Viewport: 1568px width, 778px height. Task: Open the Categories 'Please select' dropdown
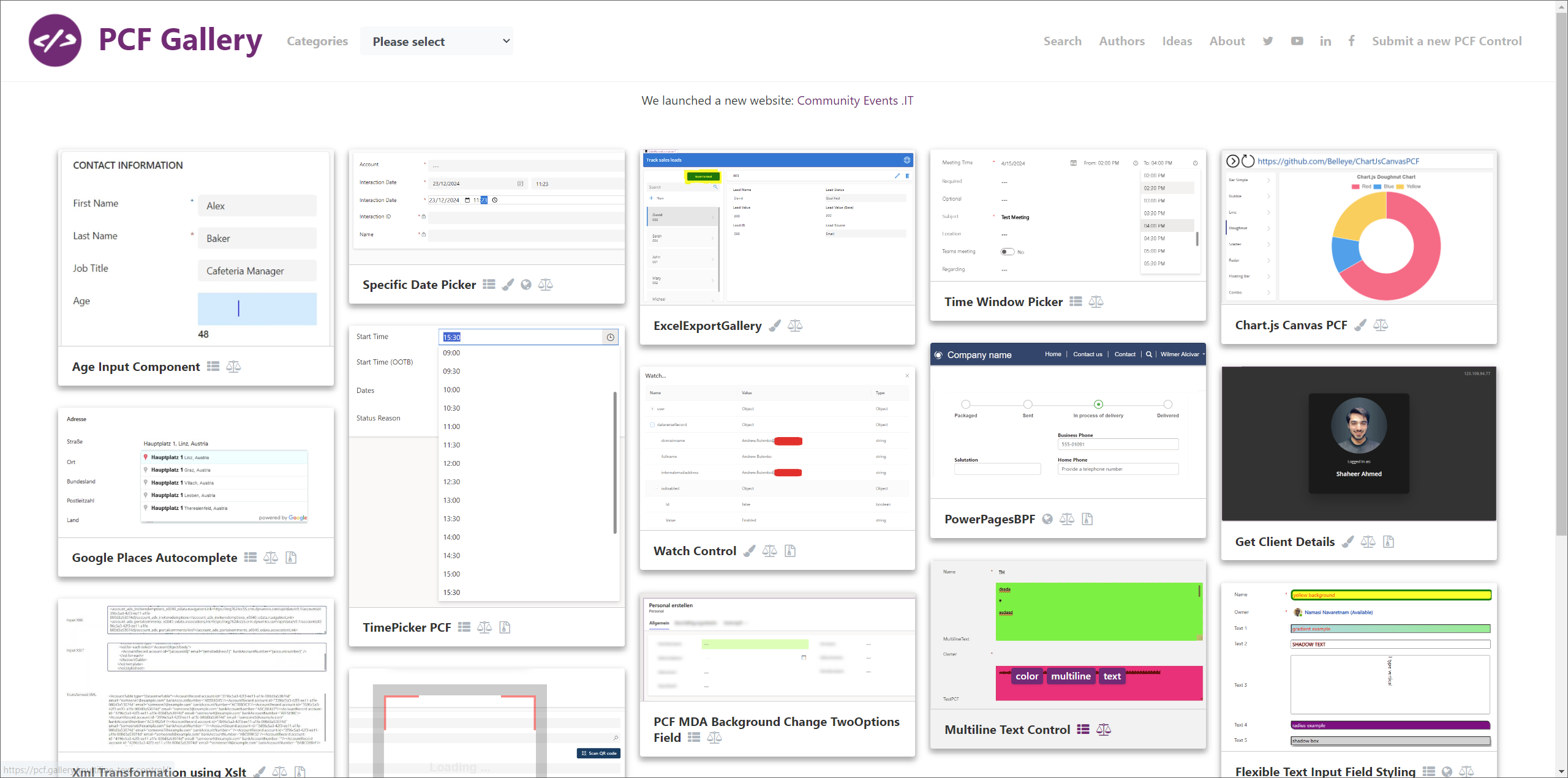[437, 41]
